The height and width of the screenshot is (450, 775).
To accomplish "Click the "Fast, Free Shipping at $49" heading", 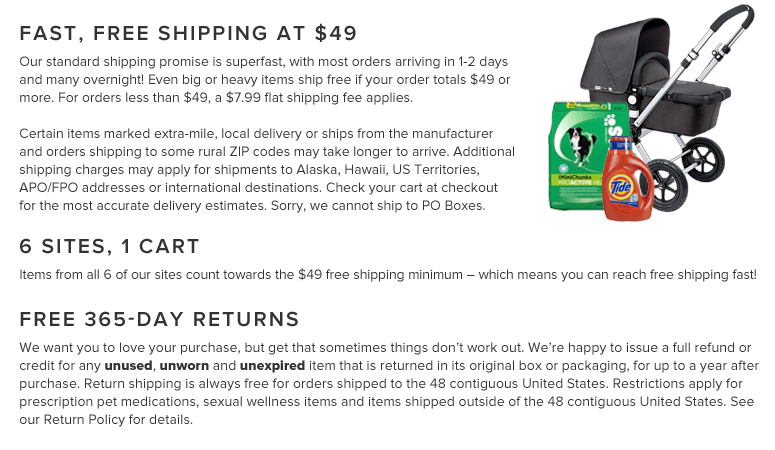I will click(x=188, y=33).
